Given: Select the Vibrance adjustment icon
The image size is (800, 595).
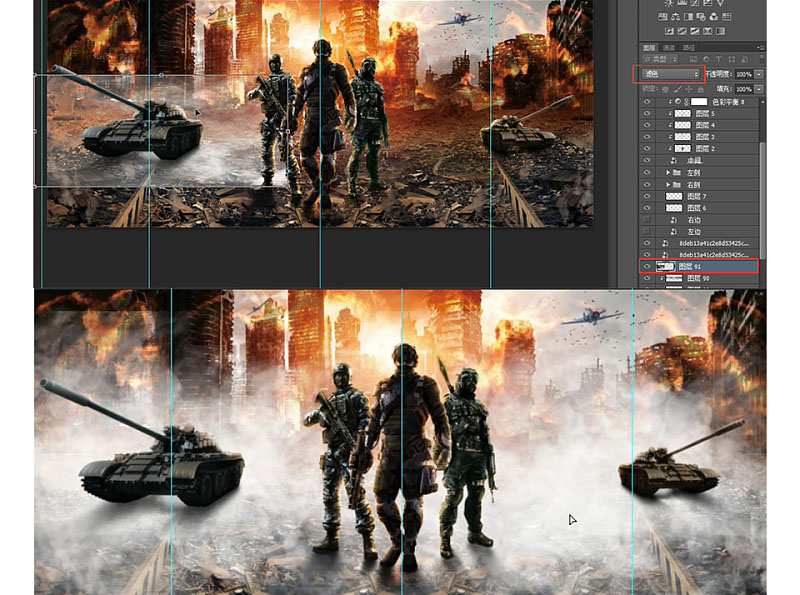Looking at the screenshot, I should (720, 3).
